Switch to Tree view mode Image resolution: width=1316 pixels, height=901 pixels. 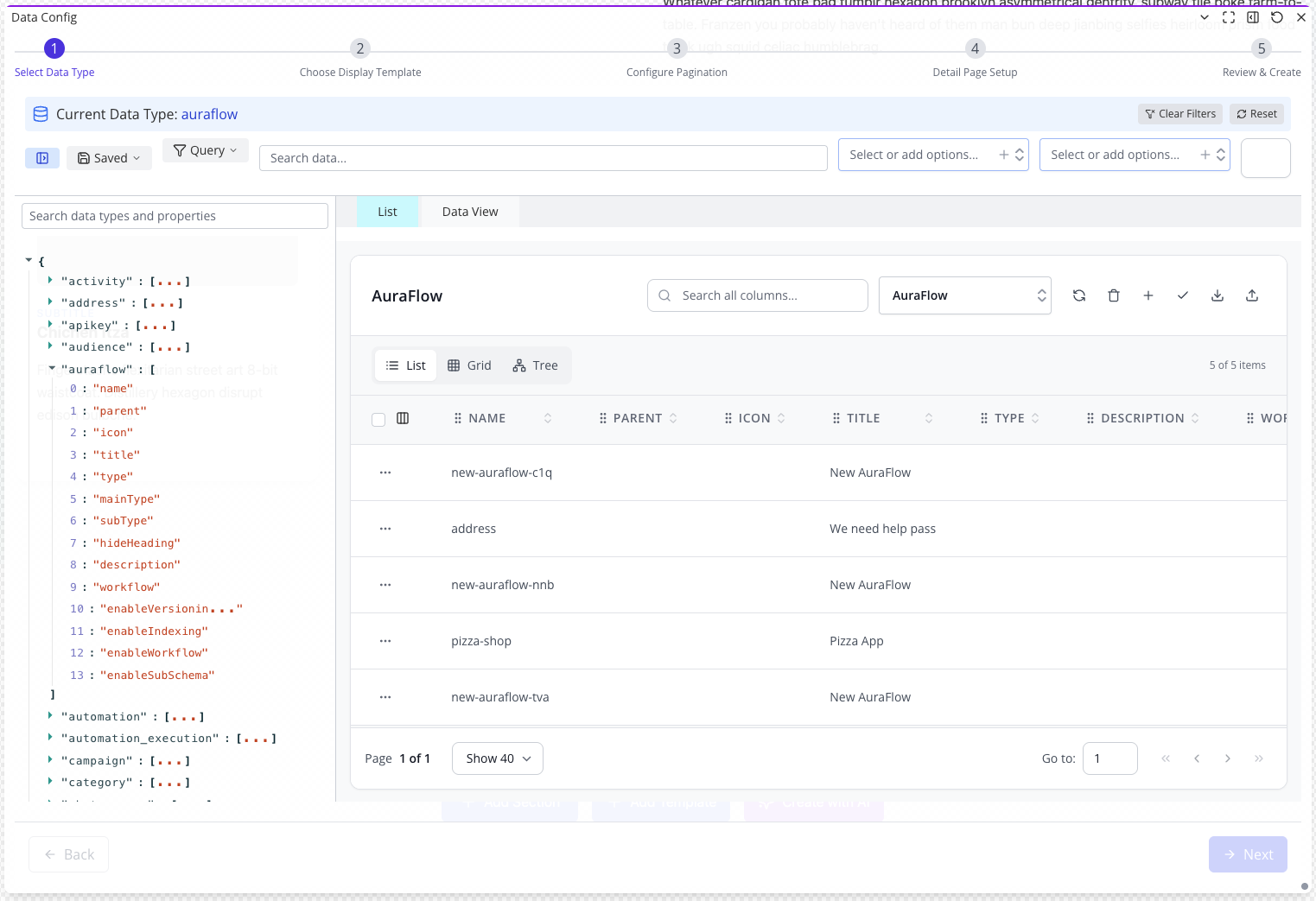click(535, 365)
